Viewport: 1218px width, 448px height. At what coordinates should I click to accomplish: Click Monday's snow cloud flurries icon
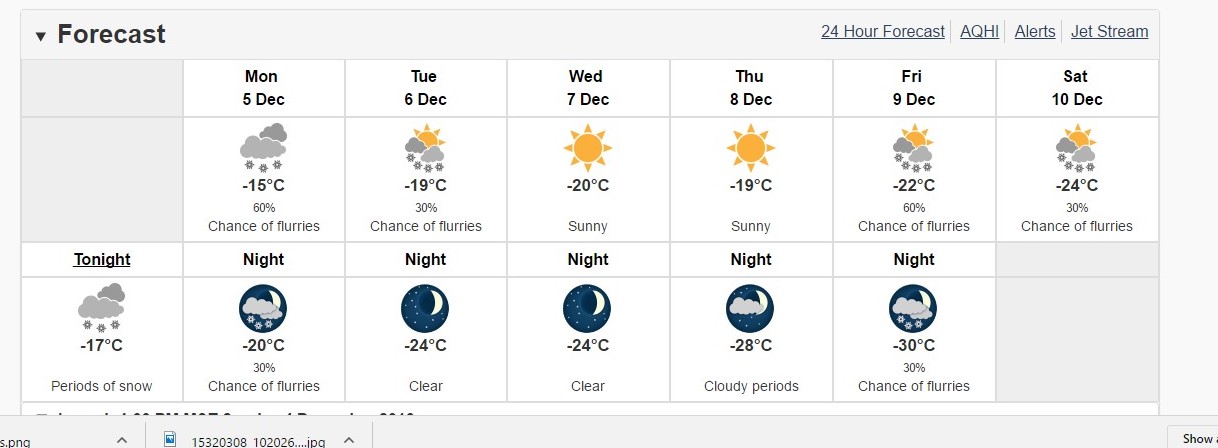click(263, 147)
